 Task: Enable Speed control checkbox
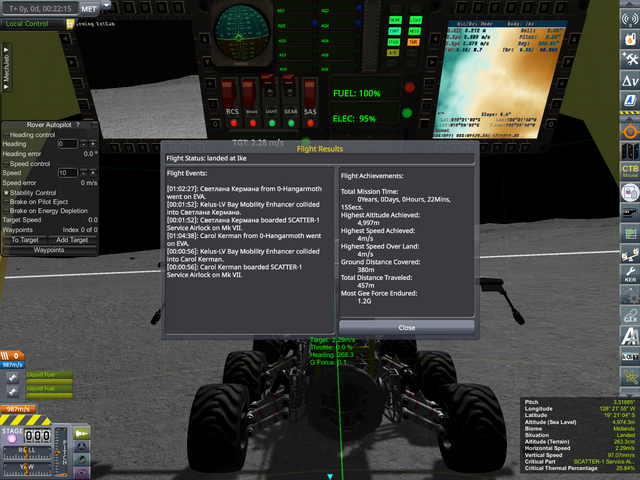click(6, 164)
